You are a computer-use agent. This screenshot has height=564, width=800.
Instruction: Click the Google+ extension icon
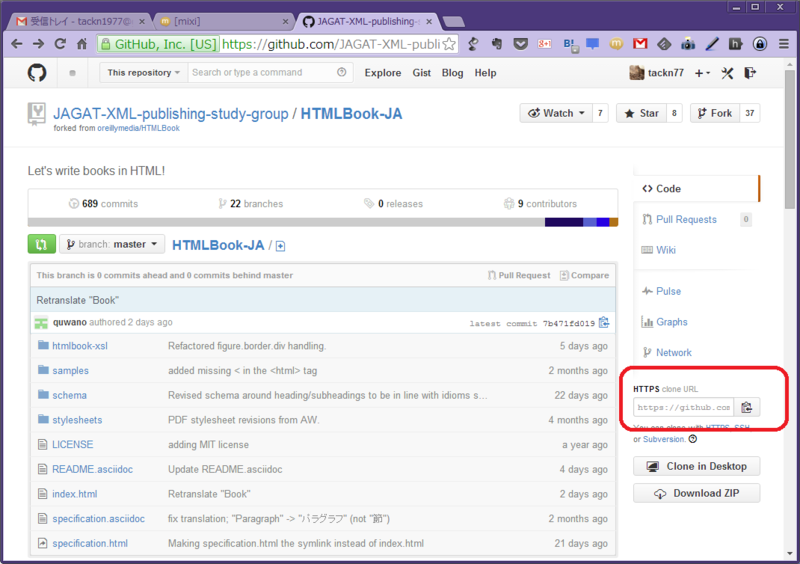pyautogui.click(x=544, y=44)
